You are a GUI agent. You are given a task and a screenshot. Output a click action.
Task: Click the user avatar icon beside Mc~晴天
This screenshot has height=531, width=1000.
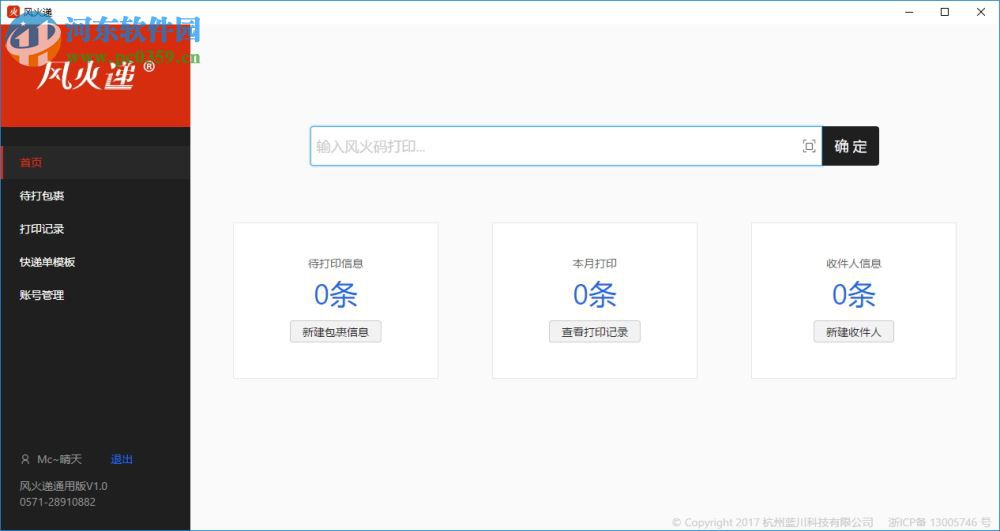pyautogui.click(x=26, y=460)
